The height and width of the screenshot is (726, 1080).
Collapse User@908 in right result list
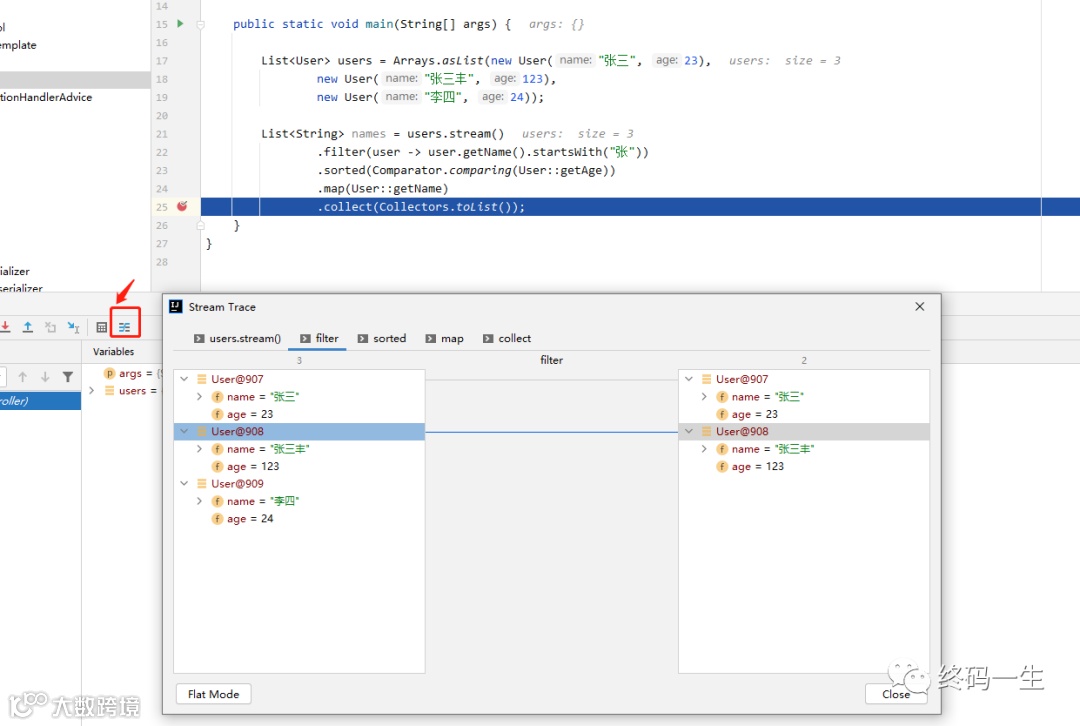click(x=689, y=431)
